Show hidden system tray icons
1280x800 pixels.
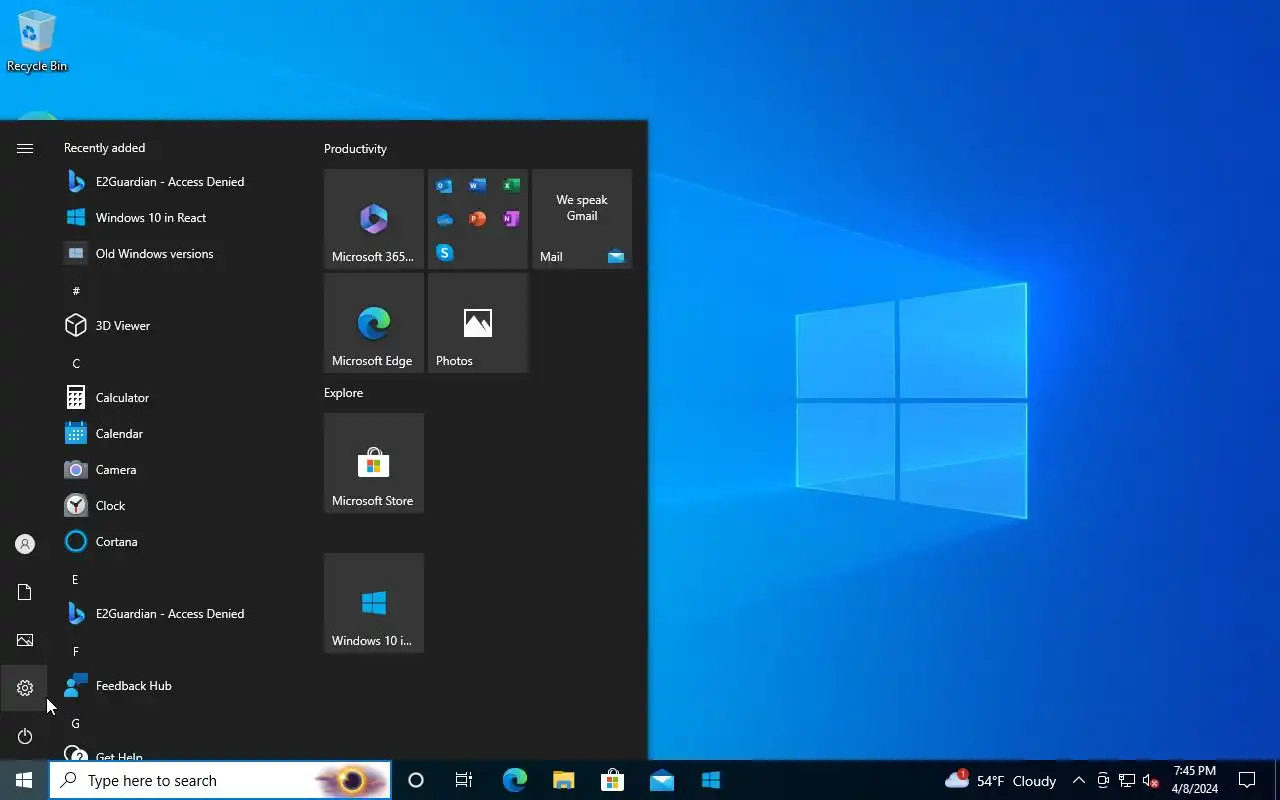click(1078, 780)
